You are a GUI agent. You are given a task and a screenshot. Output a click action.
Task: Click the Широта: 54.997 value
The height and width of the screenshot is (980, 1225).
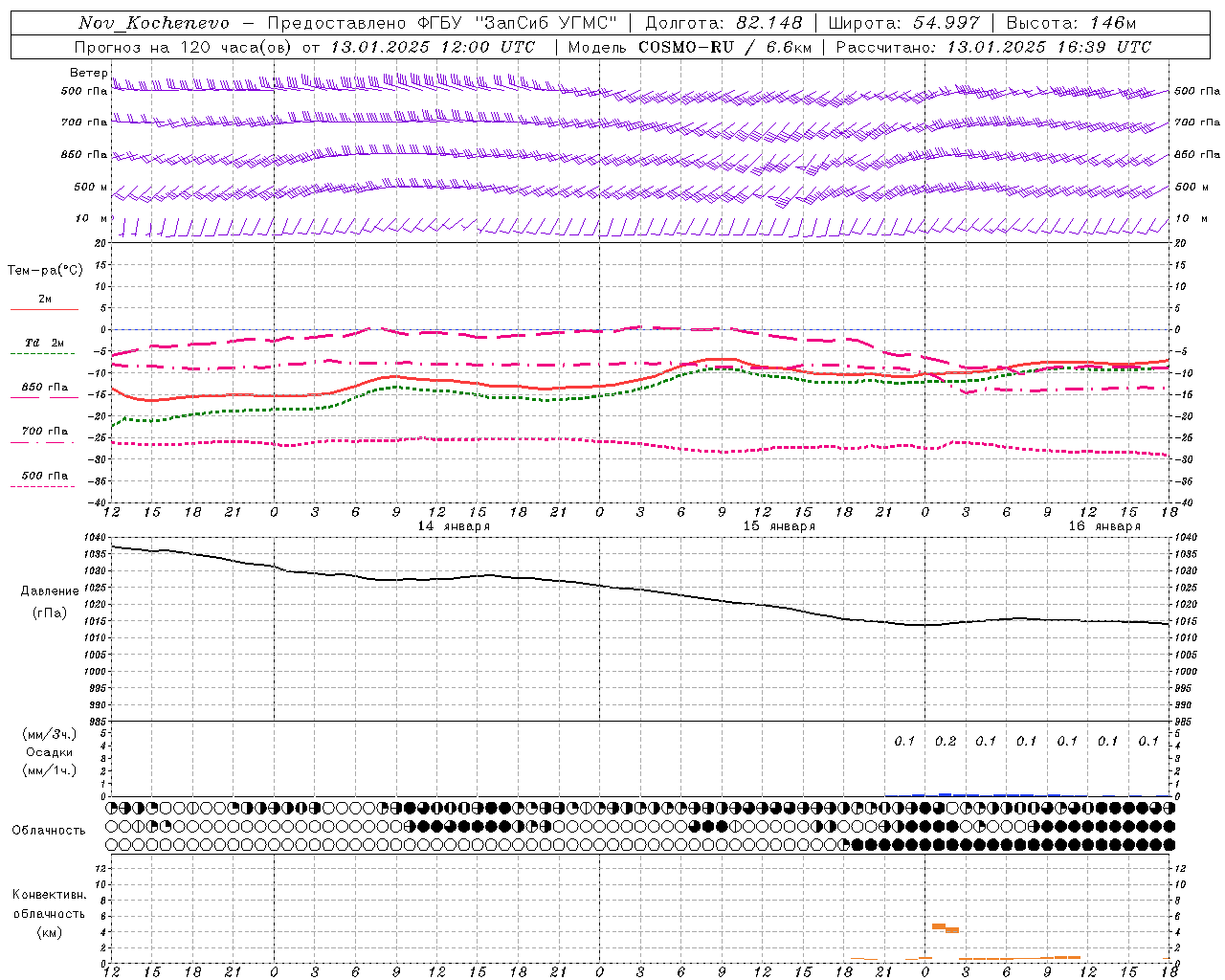[x=903, y=23]
